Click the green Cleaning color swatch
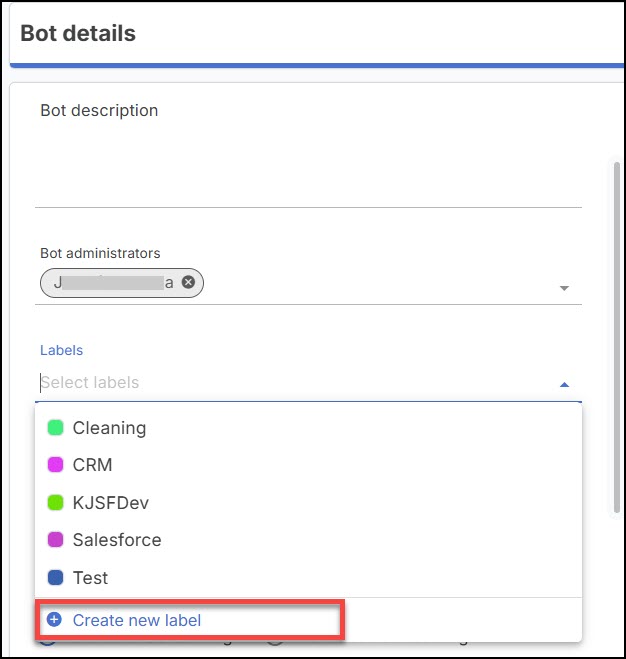 55,428
